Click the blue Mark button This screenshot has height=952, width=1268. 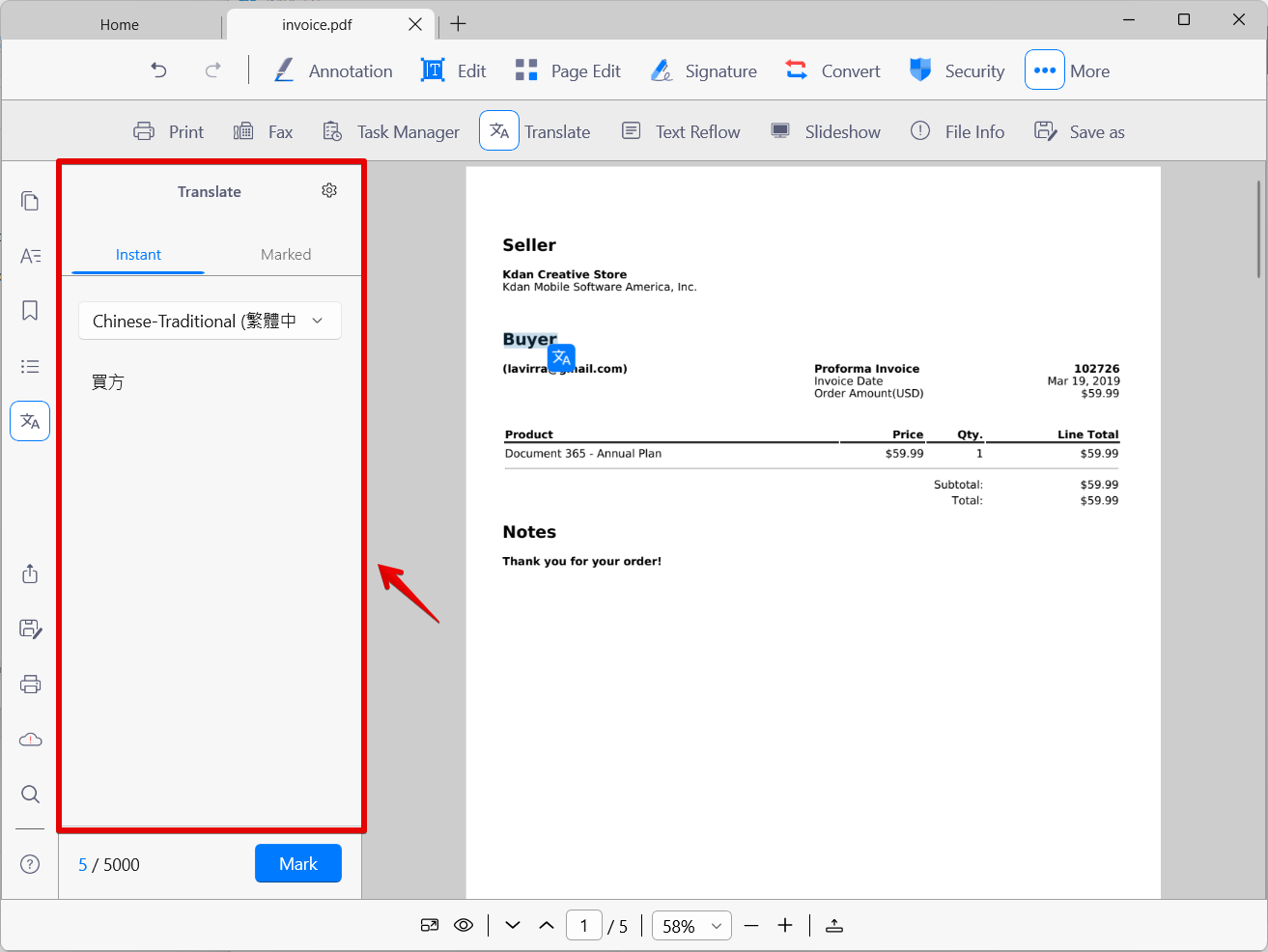click(x=298, y=864)
